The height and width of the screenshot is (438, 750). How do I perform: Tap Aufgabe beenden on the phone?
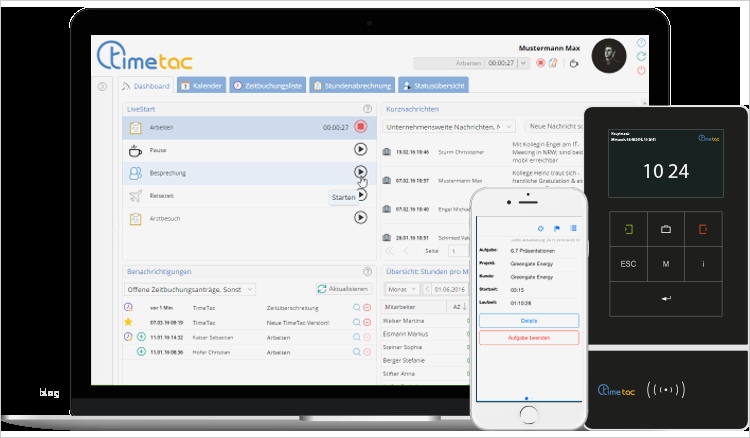click(x=529, y=338)
